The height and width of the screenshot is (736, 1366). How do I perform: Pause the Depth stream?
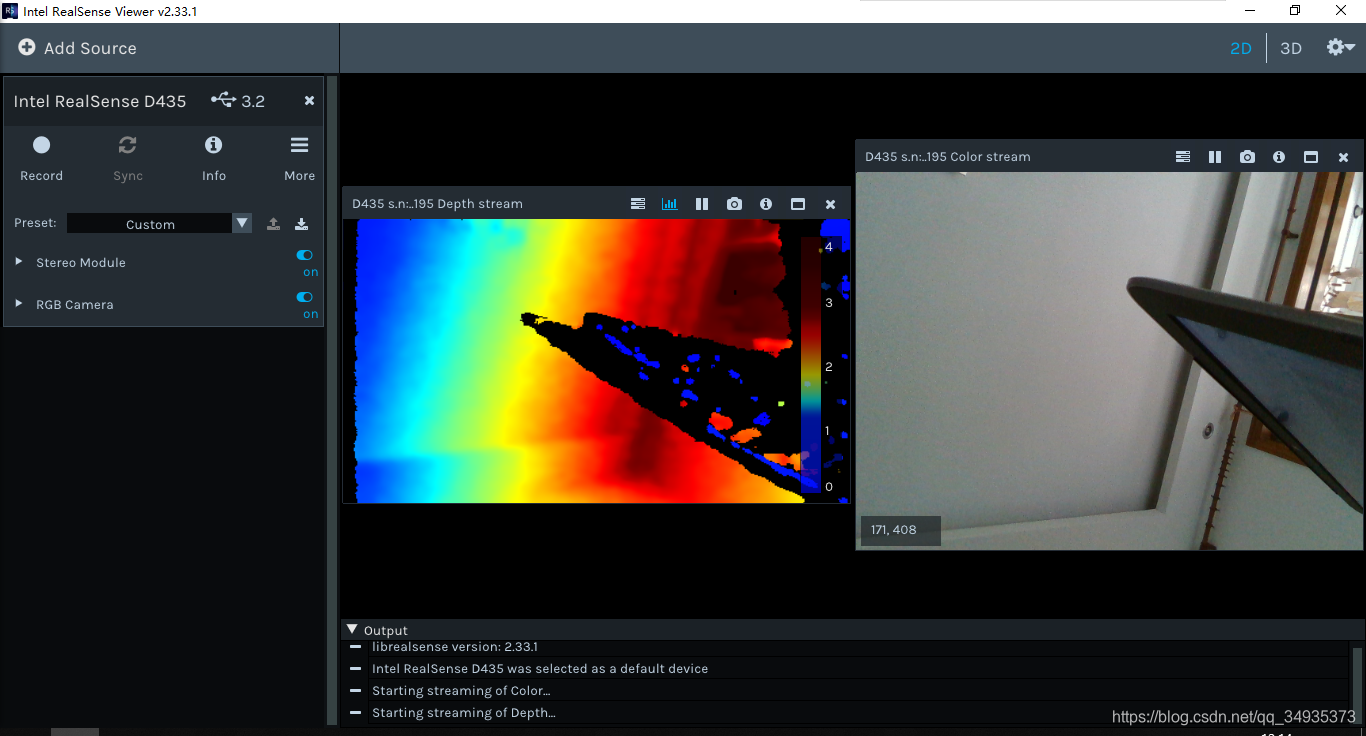point(702,203)
